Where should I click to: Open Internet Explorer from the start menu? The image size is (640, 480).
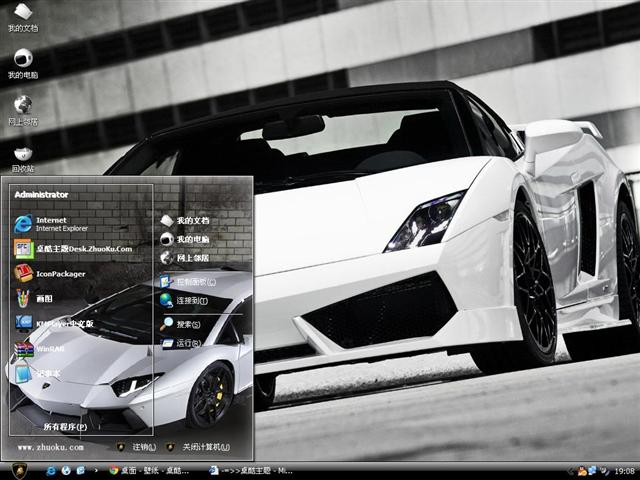[x=50, y=223]
